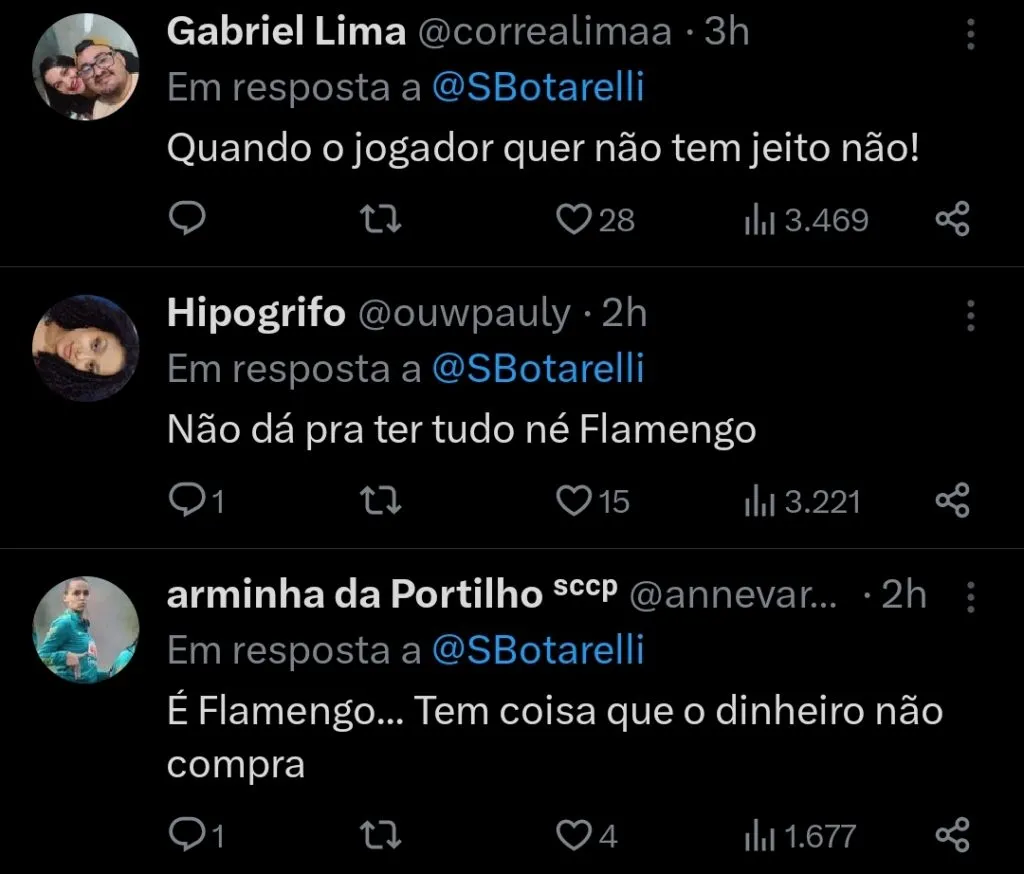Open the more options menu on Hipogrifo's tweet
1024x874 pixels.
pyautogui.click(x=970, y=315)
